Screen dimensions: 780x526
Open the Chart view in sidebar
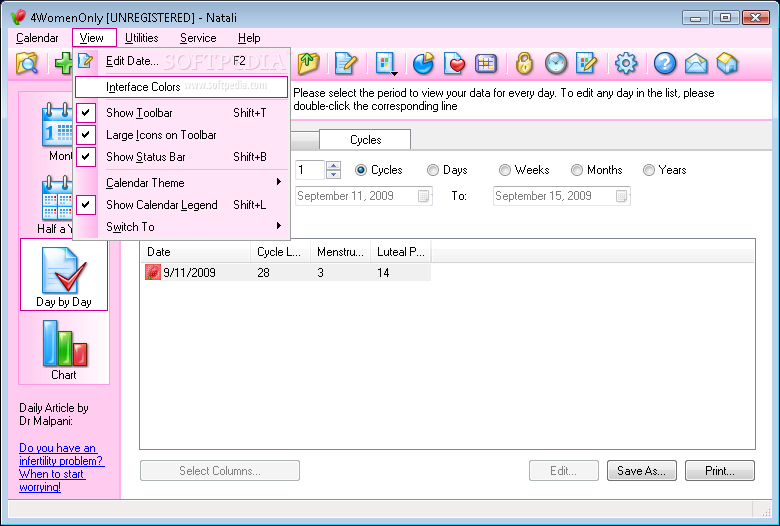pos(64,350)
